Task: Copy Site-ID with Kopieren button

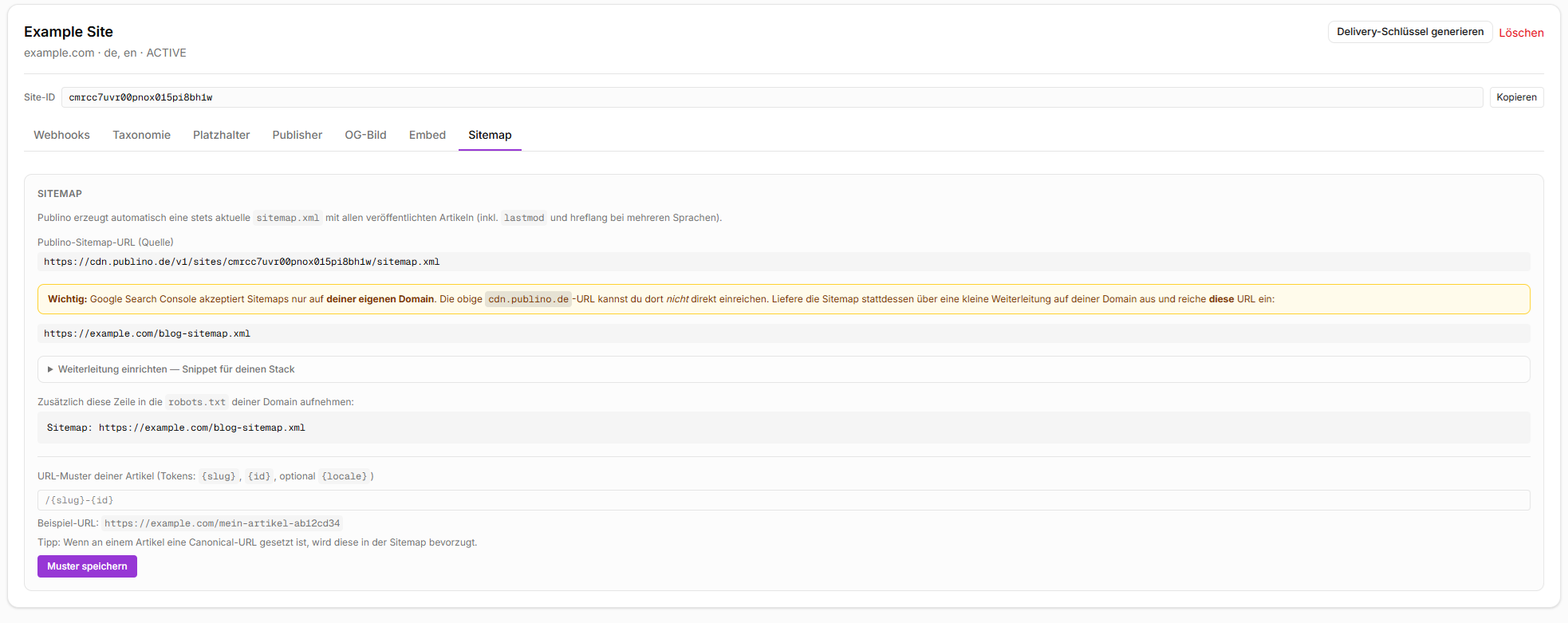Action: [1516, 97]
